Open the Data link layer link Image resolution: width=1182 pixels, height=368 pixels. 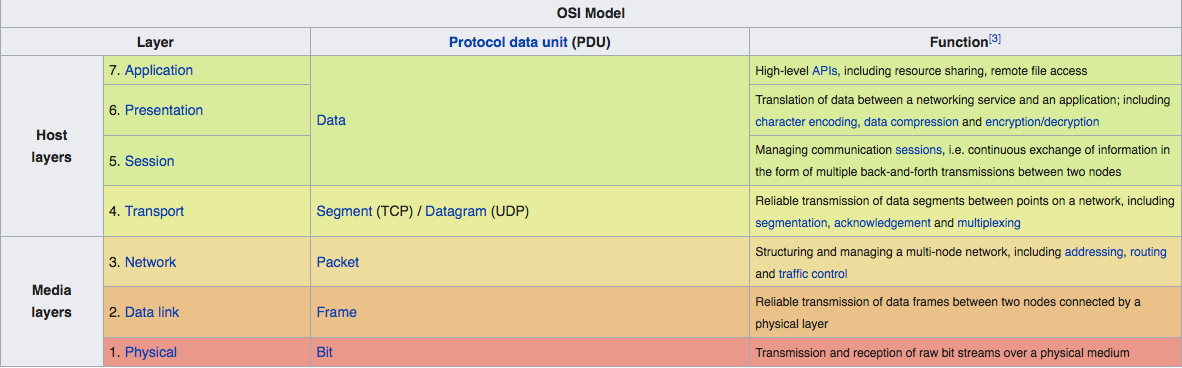coord(152,311)
